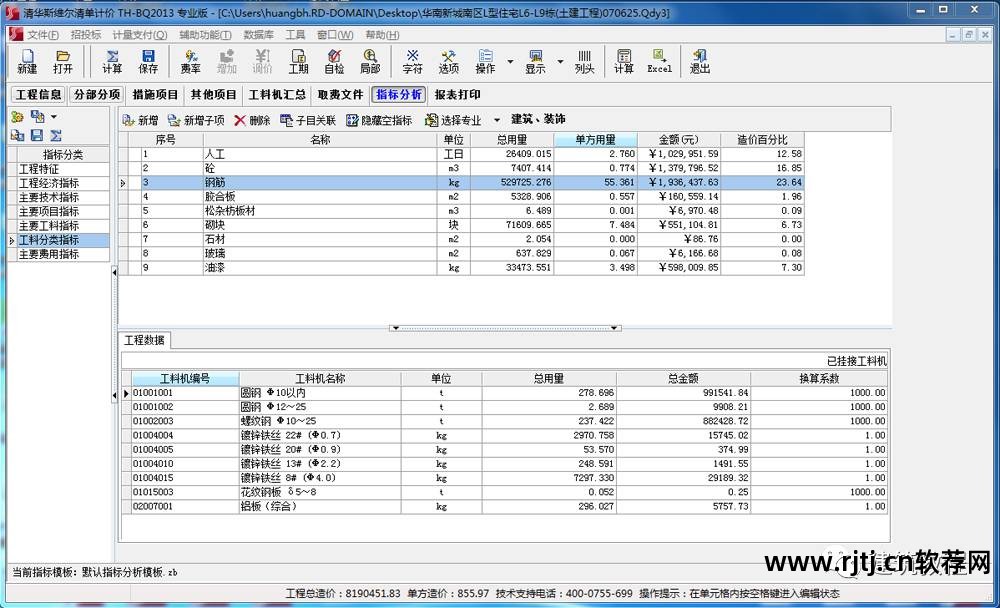The height and width of the screenshot is (608, 1000).
Task: Select the 工料分类指标 item in left panel
Action: 52,239
